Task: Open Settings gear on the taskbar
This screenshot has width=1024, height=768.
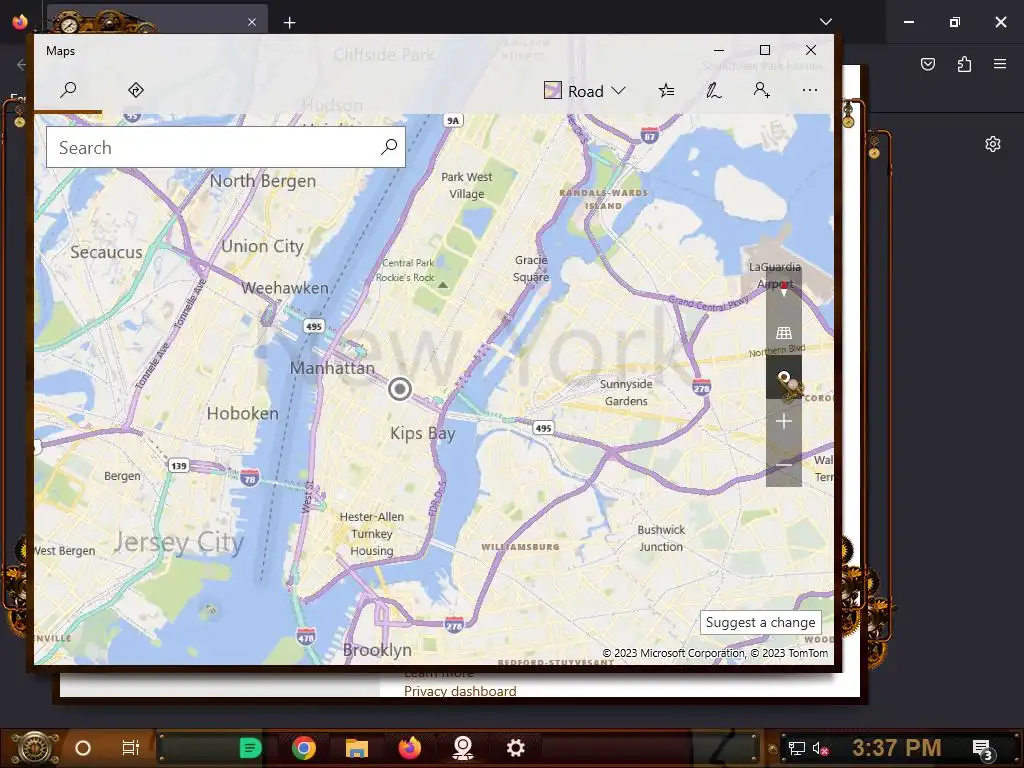Action: click(516, 748)
